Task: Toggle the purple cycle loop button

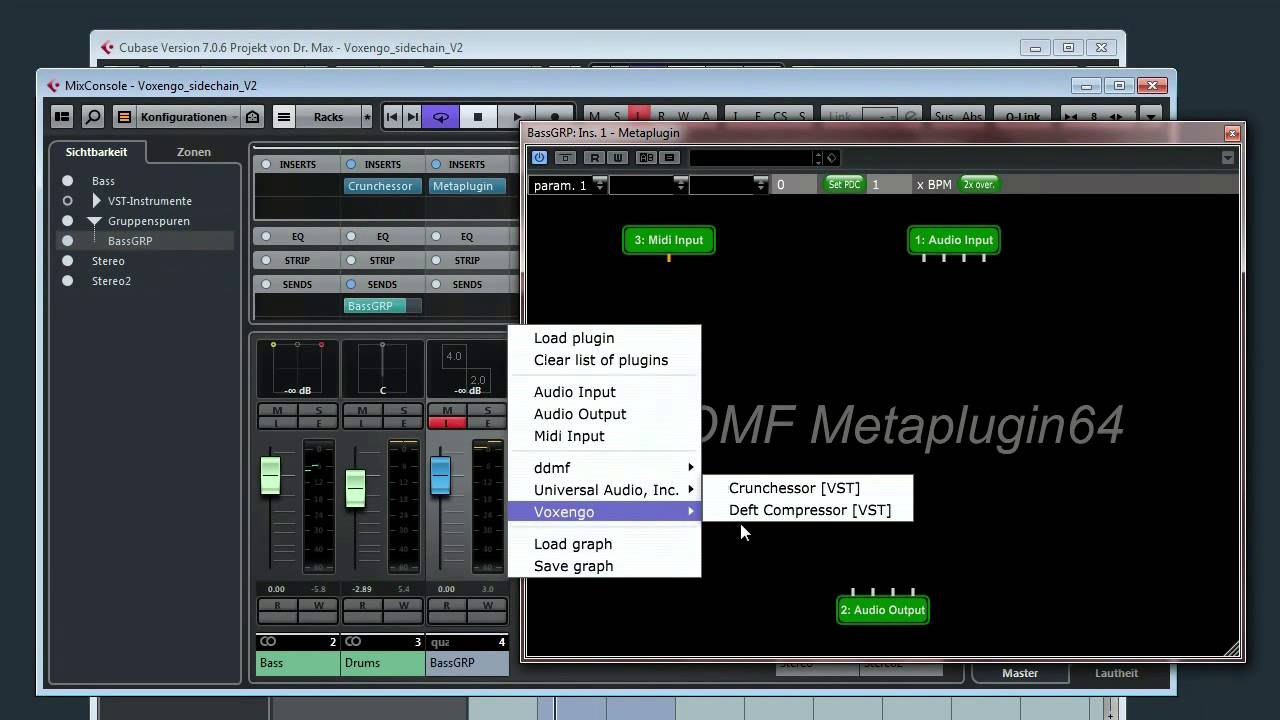Action: [441, 117]
